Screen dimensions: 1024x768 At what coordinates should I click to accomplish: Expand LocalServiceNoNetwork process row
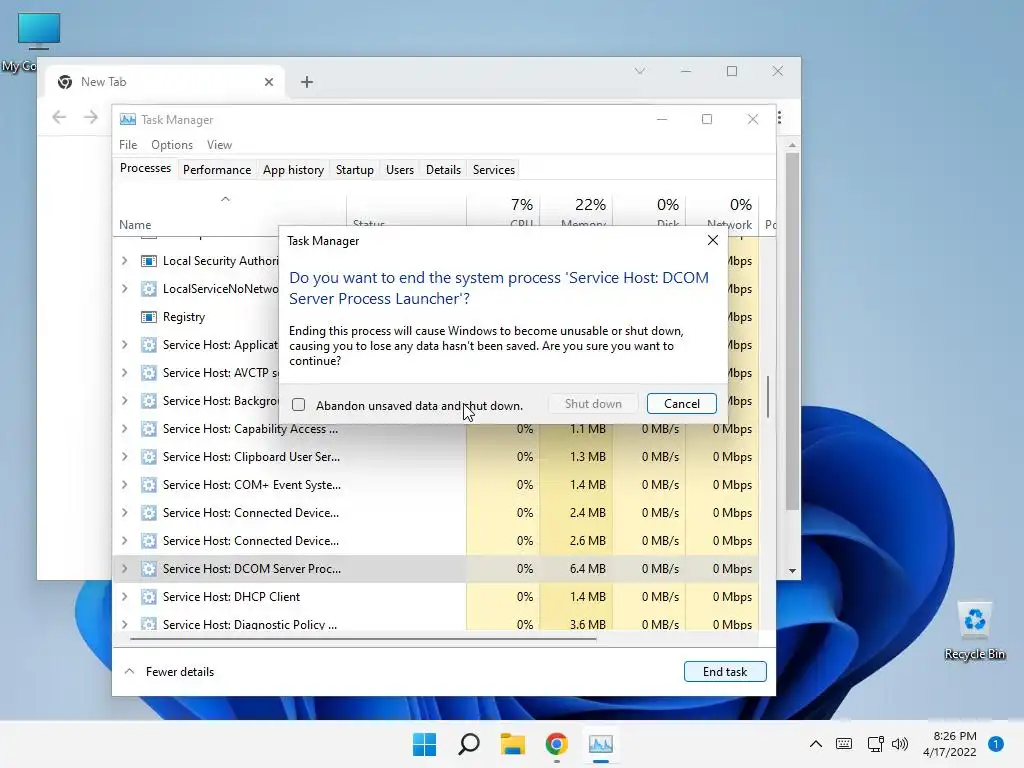[124, 289]
